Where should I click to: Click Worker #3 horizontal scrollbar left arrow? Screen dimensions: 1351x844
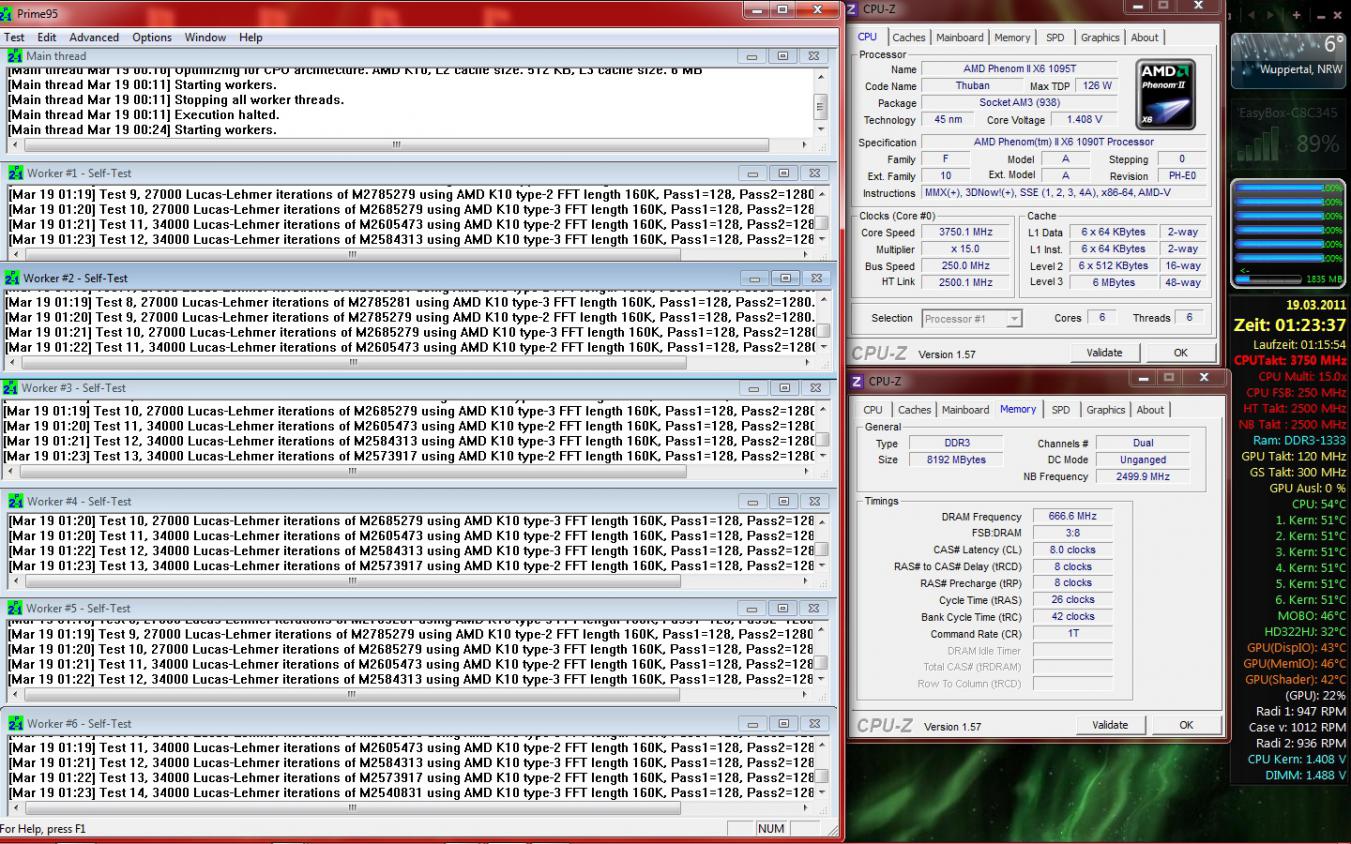[12, 470]
